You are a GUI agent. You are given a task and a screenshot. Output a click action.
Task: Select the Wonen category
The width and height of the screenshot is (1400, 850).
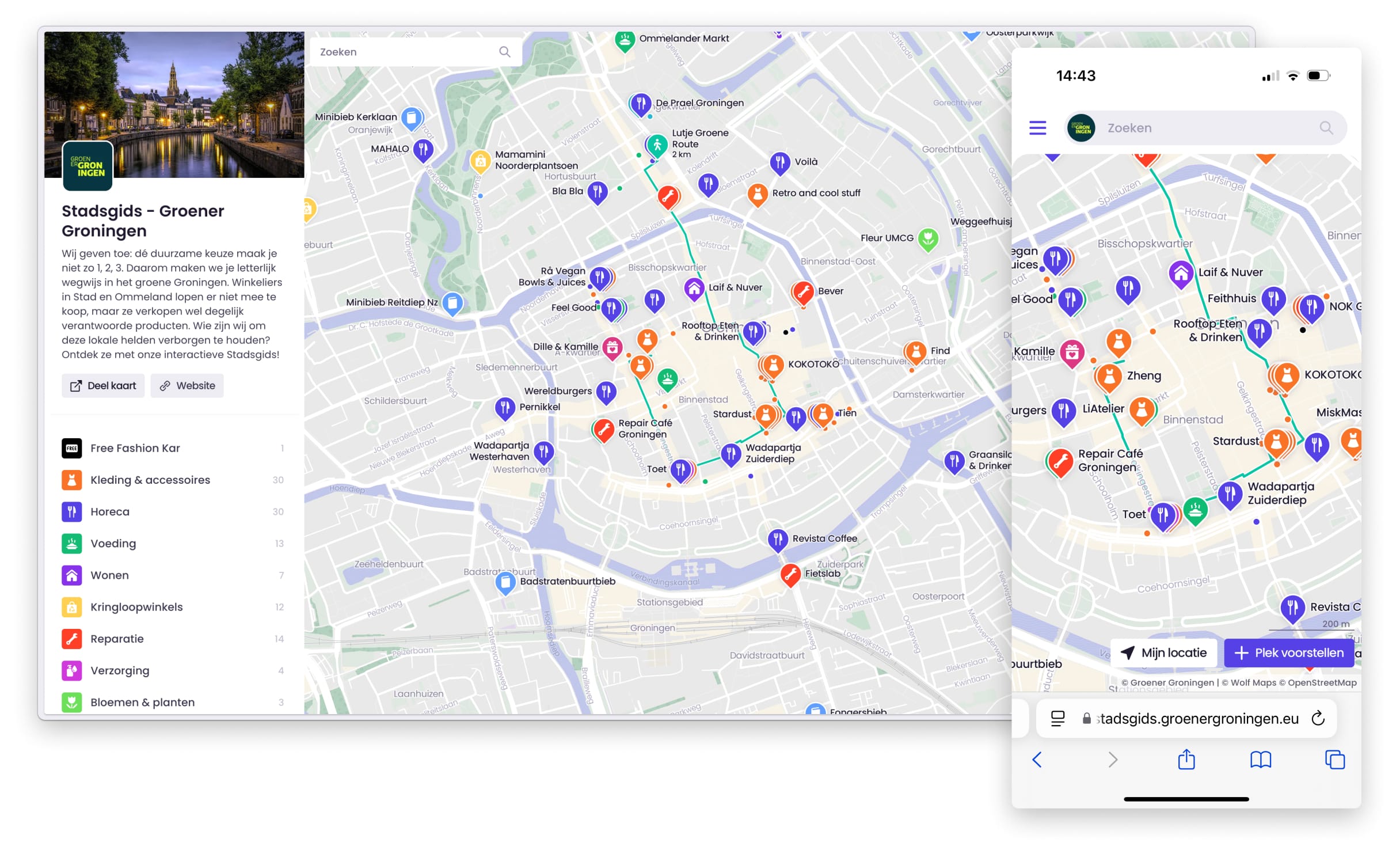pyautogui.click(x=174, y=575)
